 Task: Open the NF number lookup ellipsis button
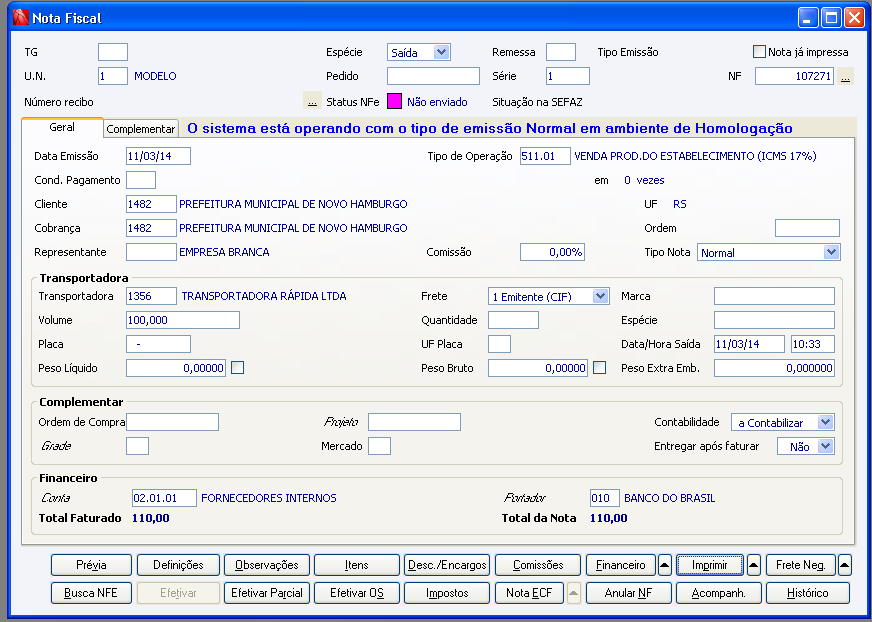click(x=845, y=76)
